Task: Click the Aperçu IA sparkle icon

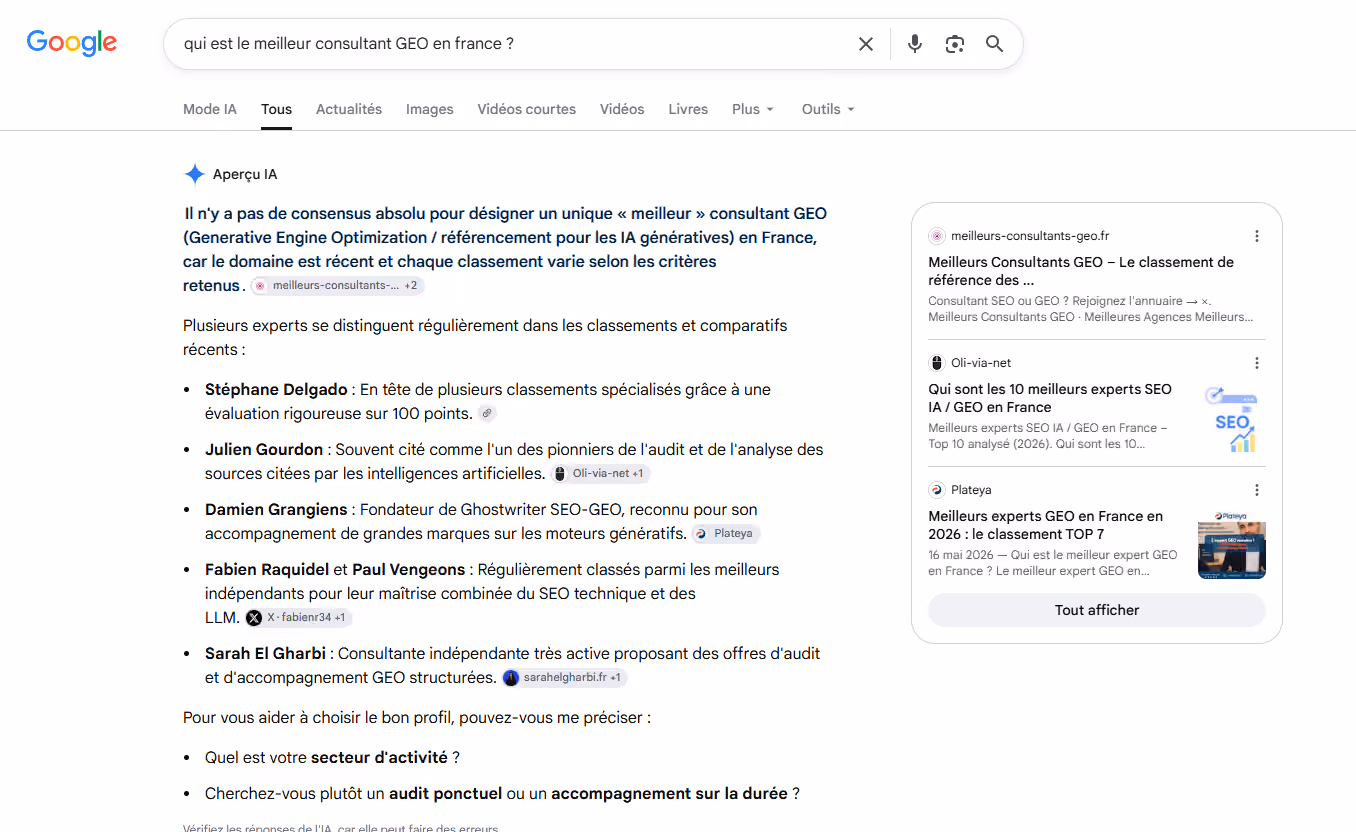Action: [x=194, y=174]
